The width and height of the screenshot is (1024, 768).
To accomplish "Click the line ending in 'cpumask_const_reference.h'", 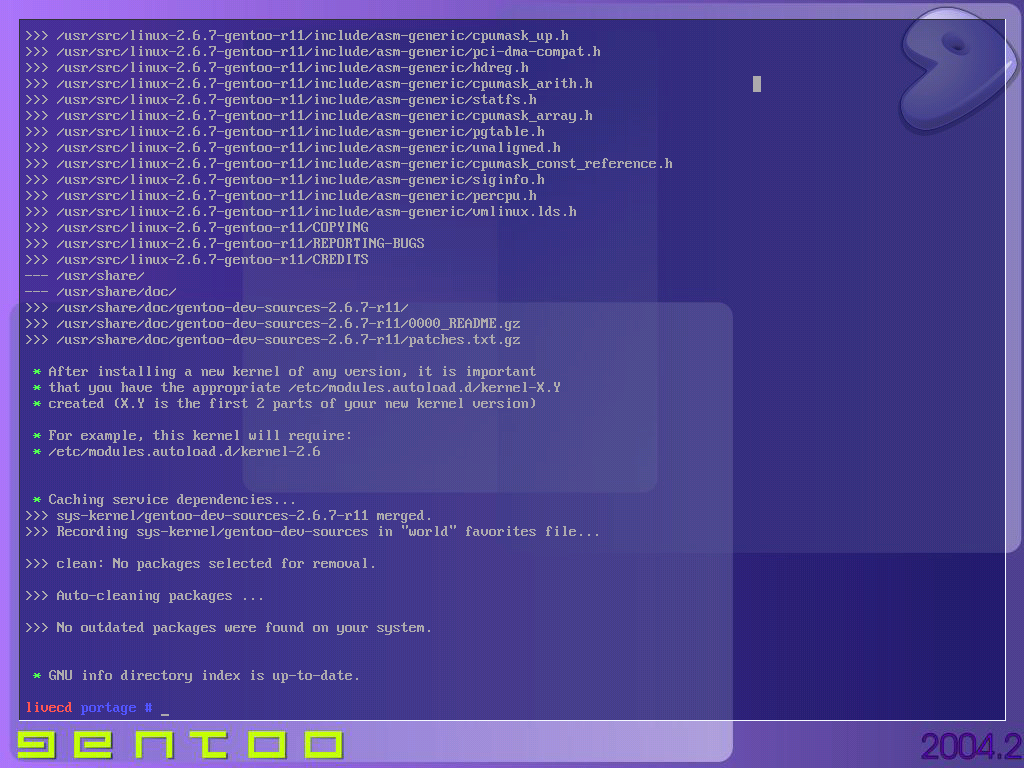I will click(x=349, y=164).
